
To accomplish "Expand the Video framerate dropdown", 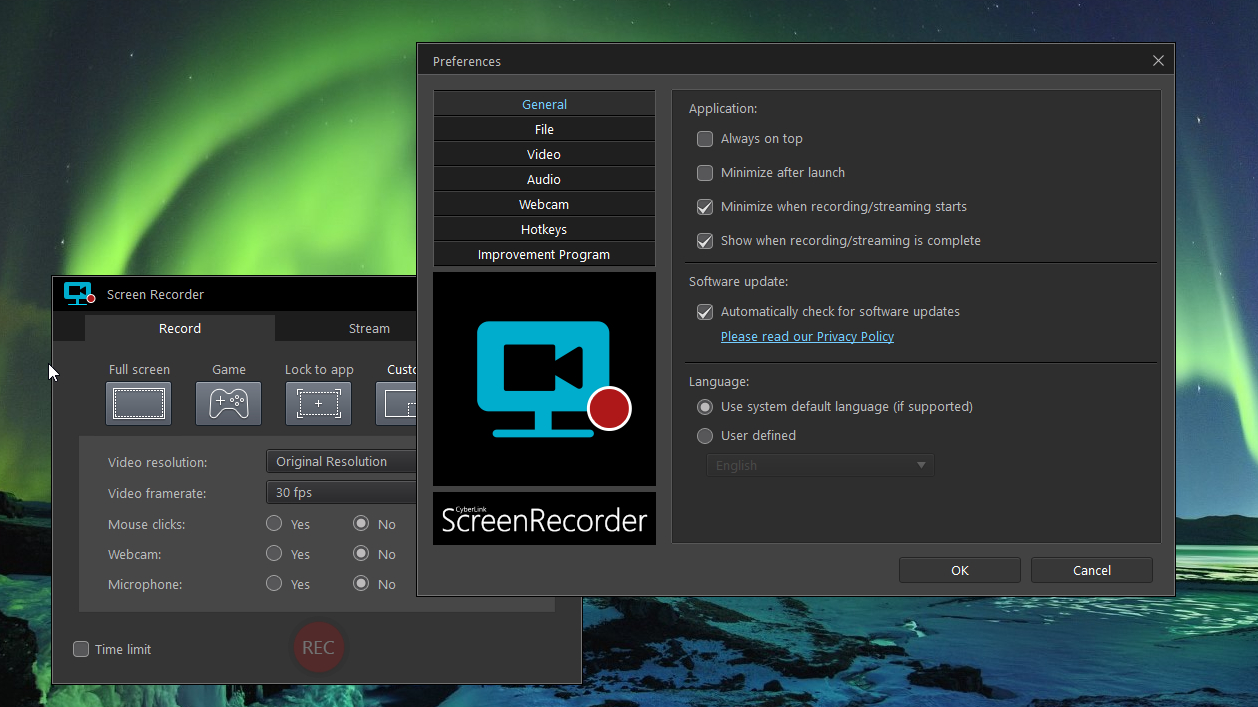I will (x=342, y=493).
